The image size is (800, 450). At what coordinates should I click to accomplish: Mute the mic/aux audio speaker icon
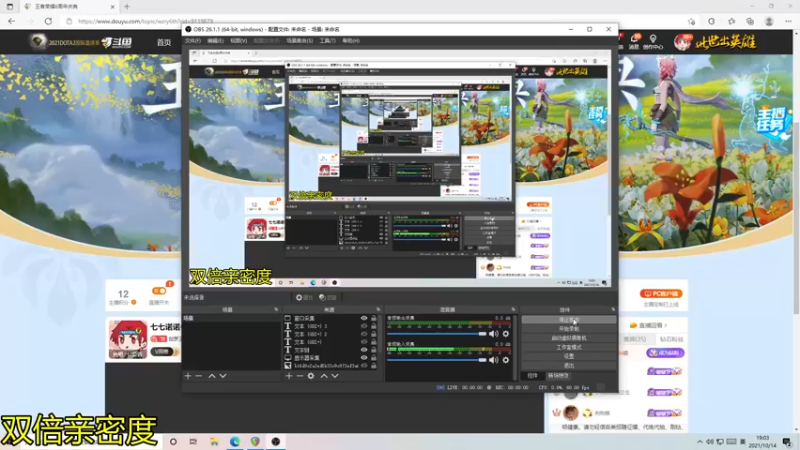pos(493,360)
